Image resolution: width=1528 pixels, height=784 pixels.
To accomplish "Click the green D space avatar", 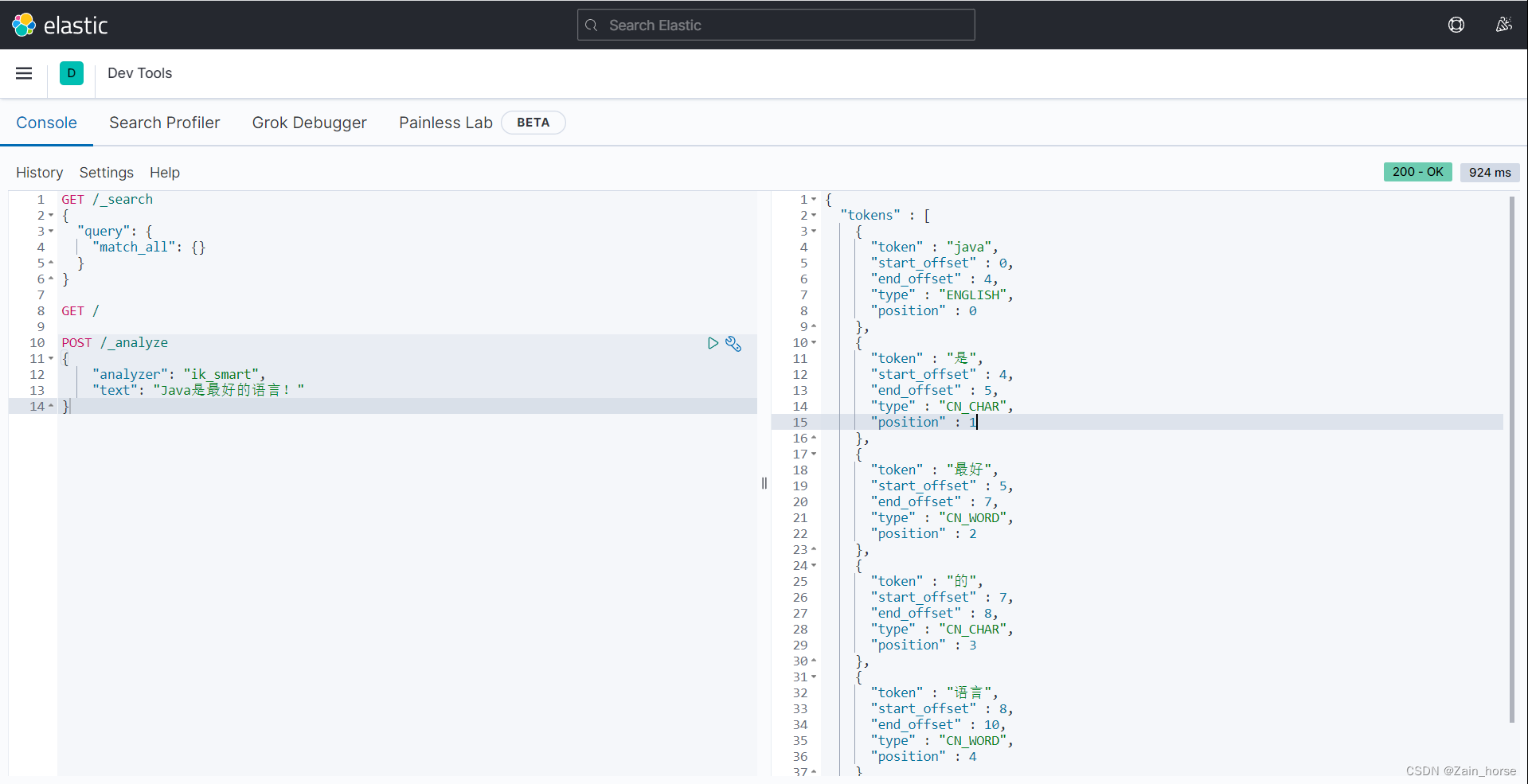I will [x=72, y=73].
